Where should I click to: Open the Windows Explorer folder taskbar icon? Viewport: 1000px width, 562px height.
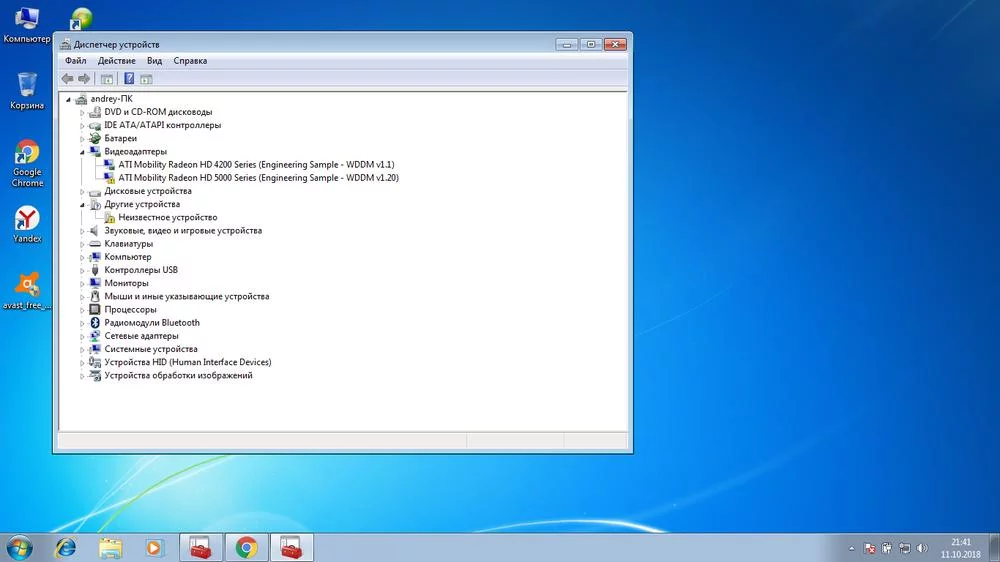pyautogui.click(x=110, y=548)
